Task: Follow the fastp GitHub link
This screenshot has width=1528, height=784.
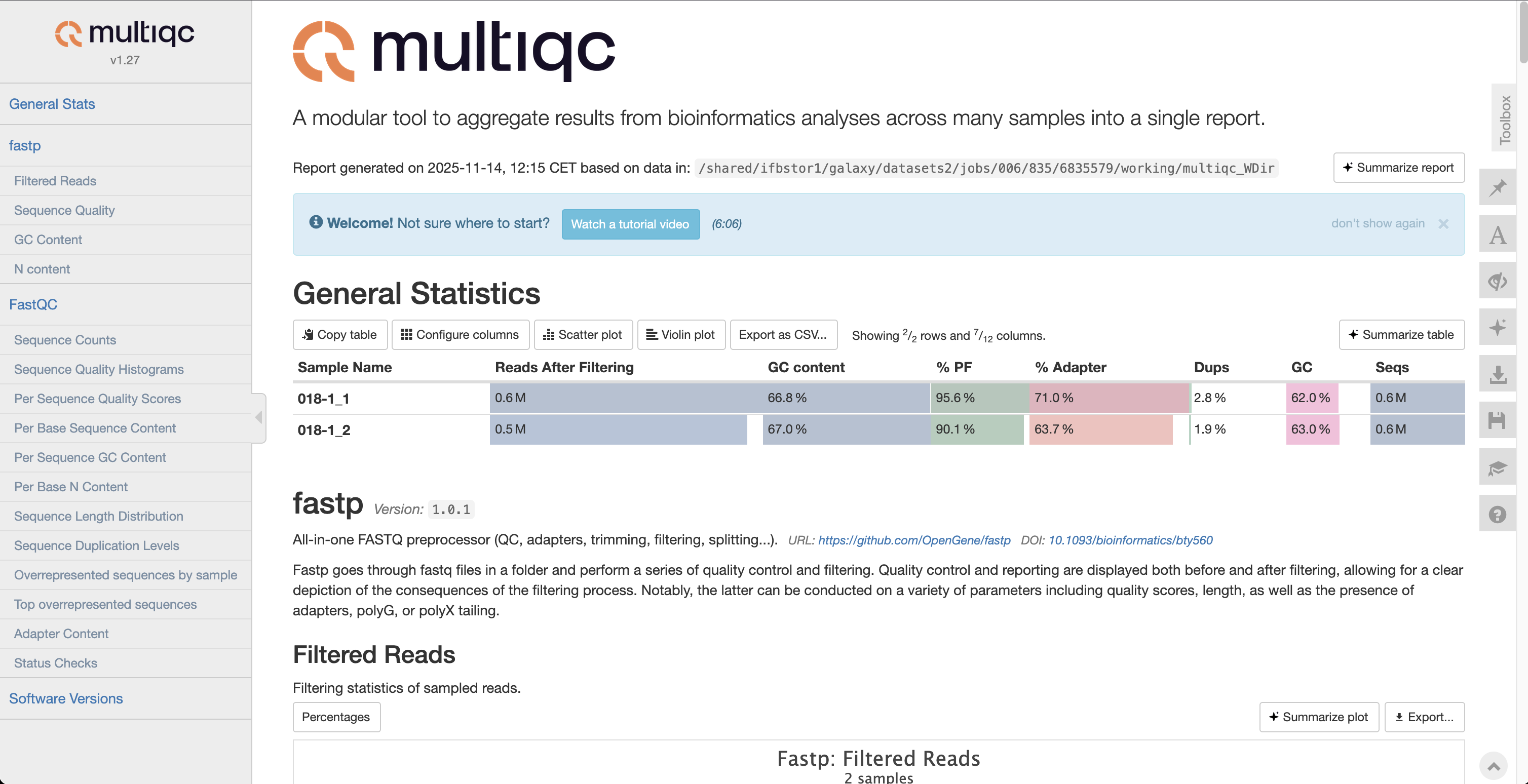Action: click(914, 540)
